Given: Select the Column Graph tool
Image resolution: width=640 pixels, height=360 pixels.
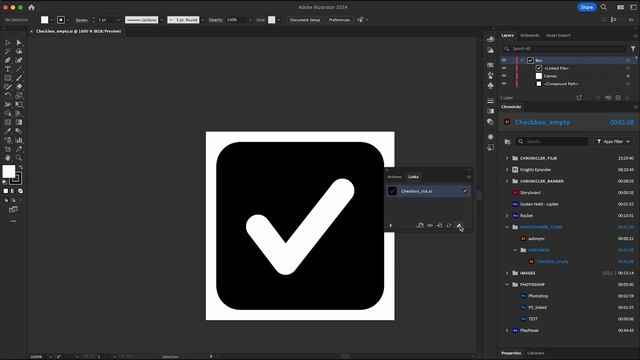Looking at the screenshot, I should 19,140.
